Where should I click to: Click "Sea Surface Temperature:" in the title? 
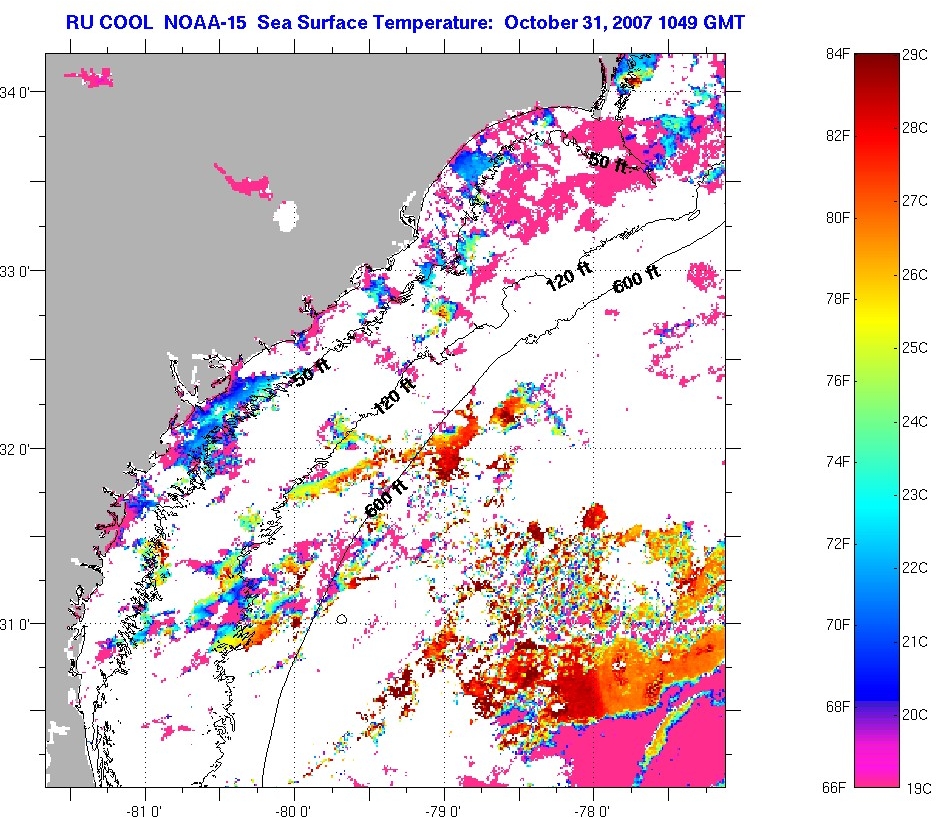(375, 23)
